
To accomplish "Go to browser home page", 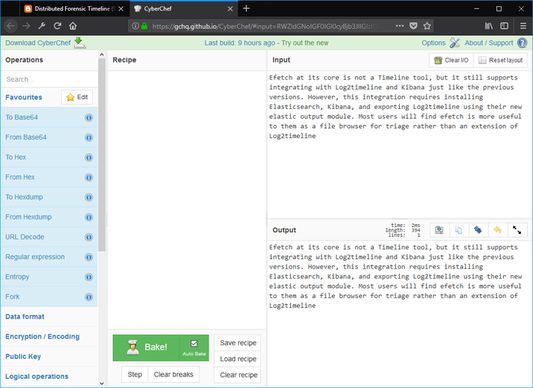I will 73,26.
